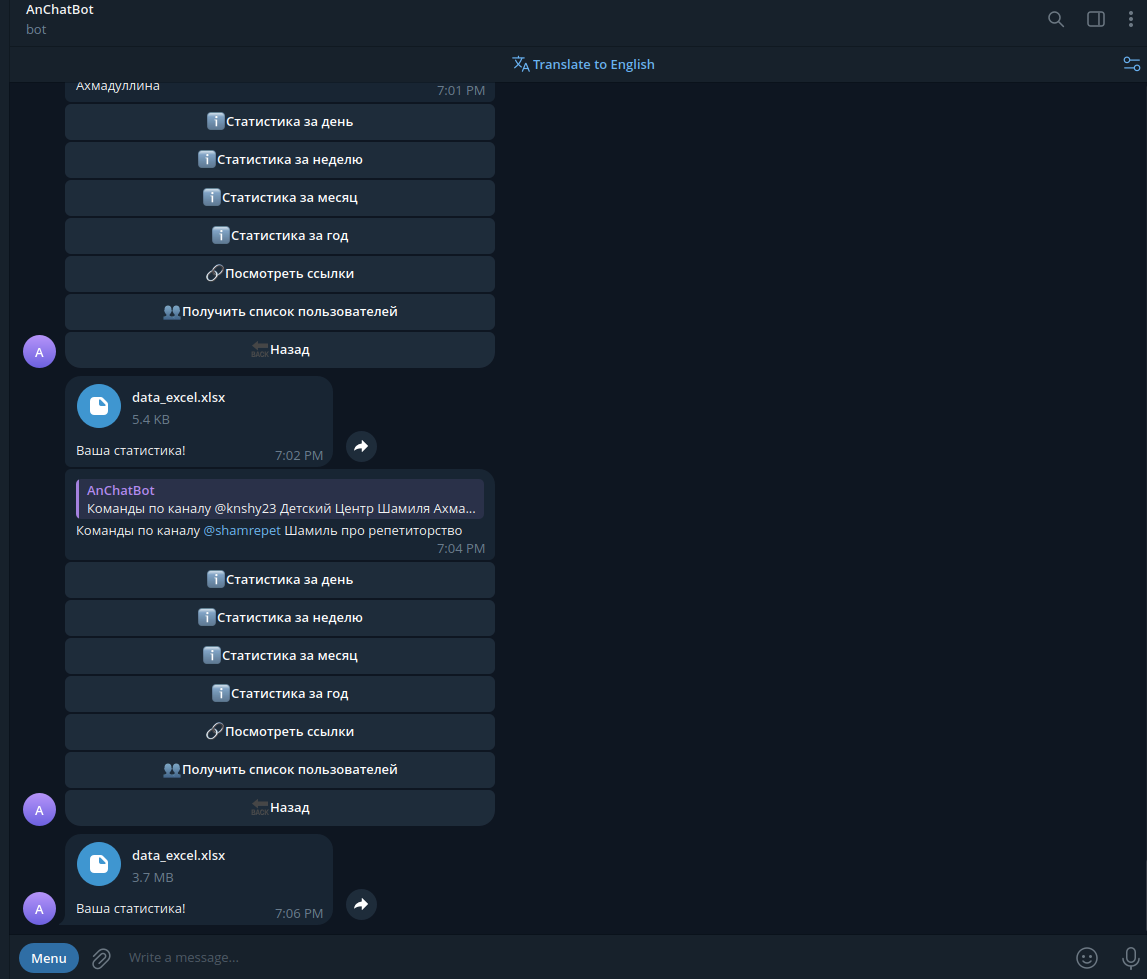Viewport: 1147px width, 979px height.
Task: Click the microphone voice message icon
Action: (1131, 957)
